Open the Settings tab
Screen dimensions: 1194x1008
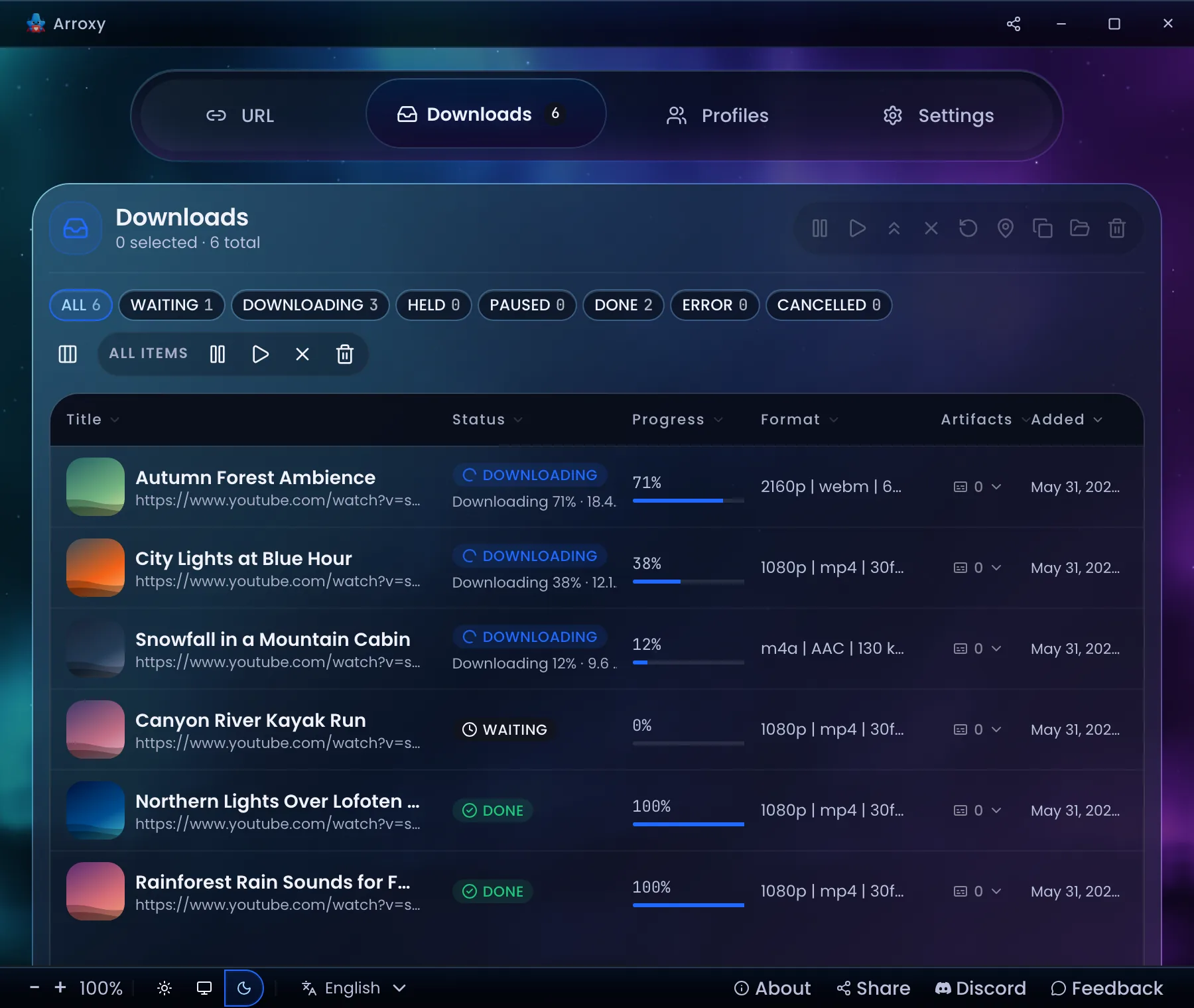(938, 115)
